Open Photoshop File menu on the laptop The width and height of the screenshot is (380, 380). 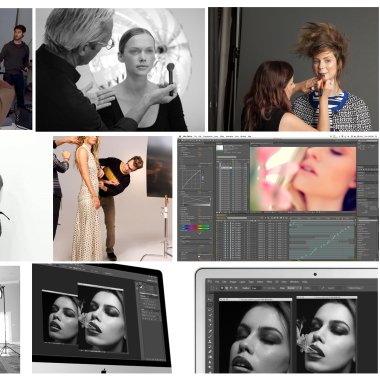tap(217, 282)
